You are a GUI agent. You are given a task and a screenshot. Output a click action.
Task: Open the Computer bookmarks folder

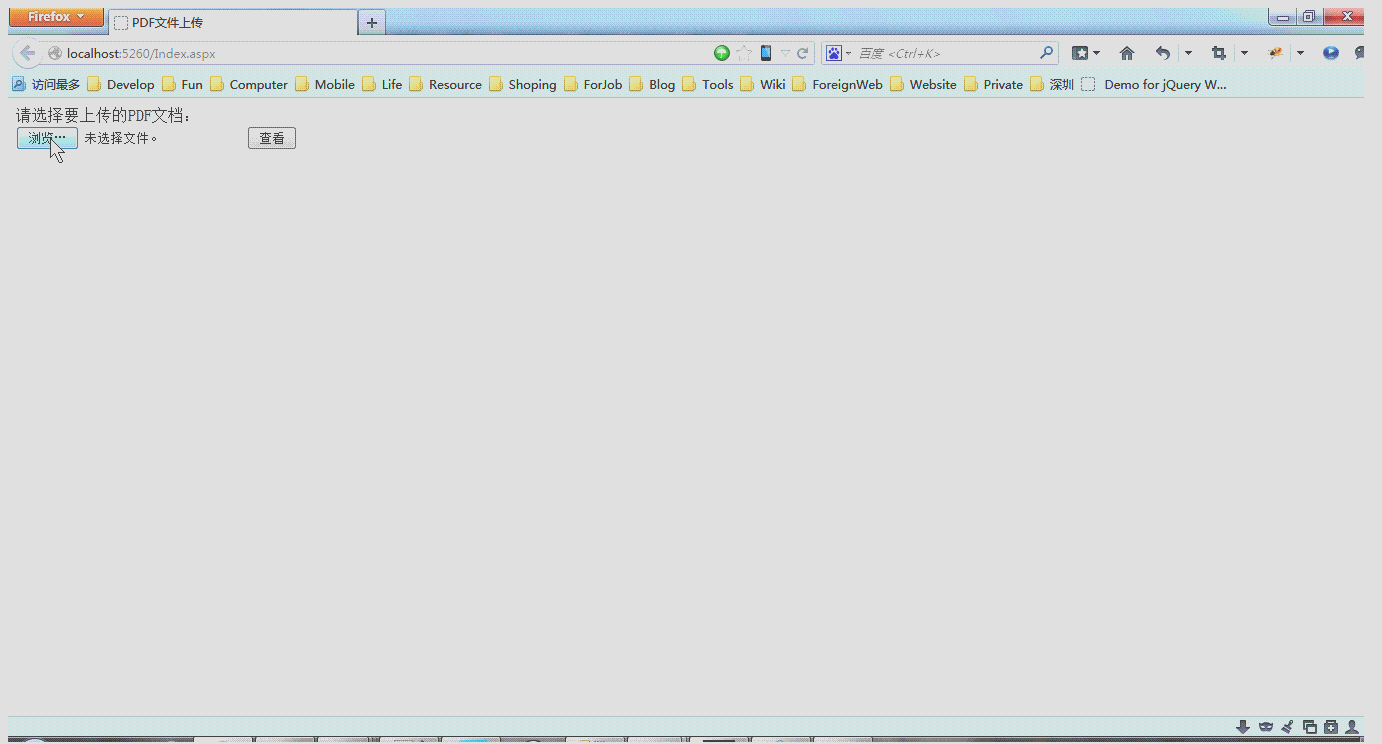pyautogui.click(x=250, y=85)
